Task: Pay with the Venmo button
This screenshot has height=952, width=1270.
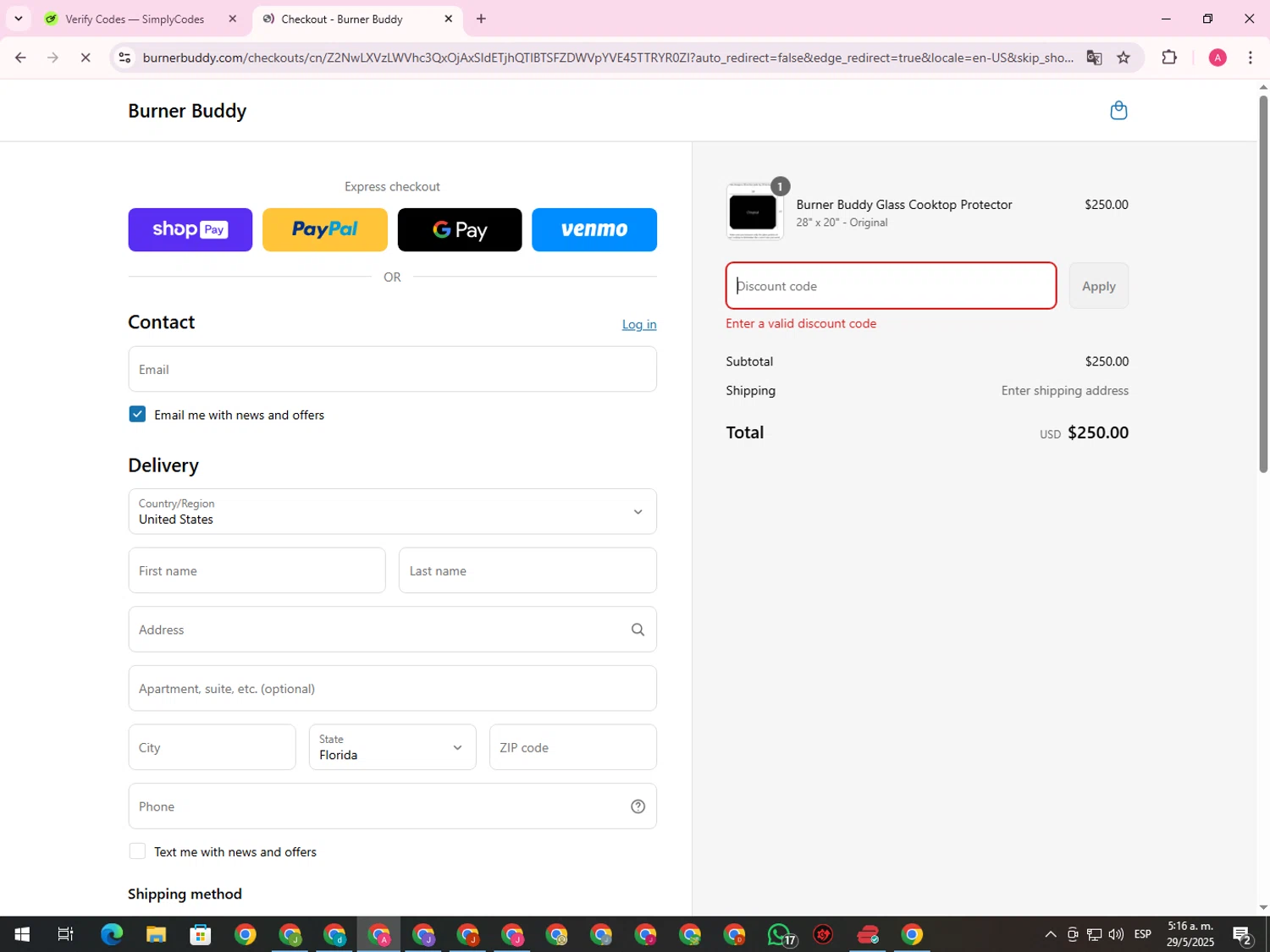Action: coord(594,229)
